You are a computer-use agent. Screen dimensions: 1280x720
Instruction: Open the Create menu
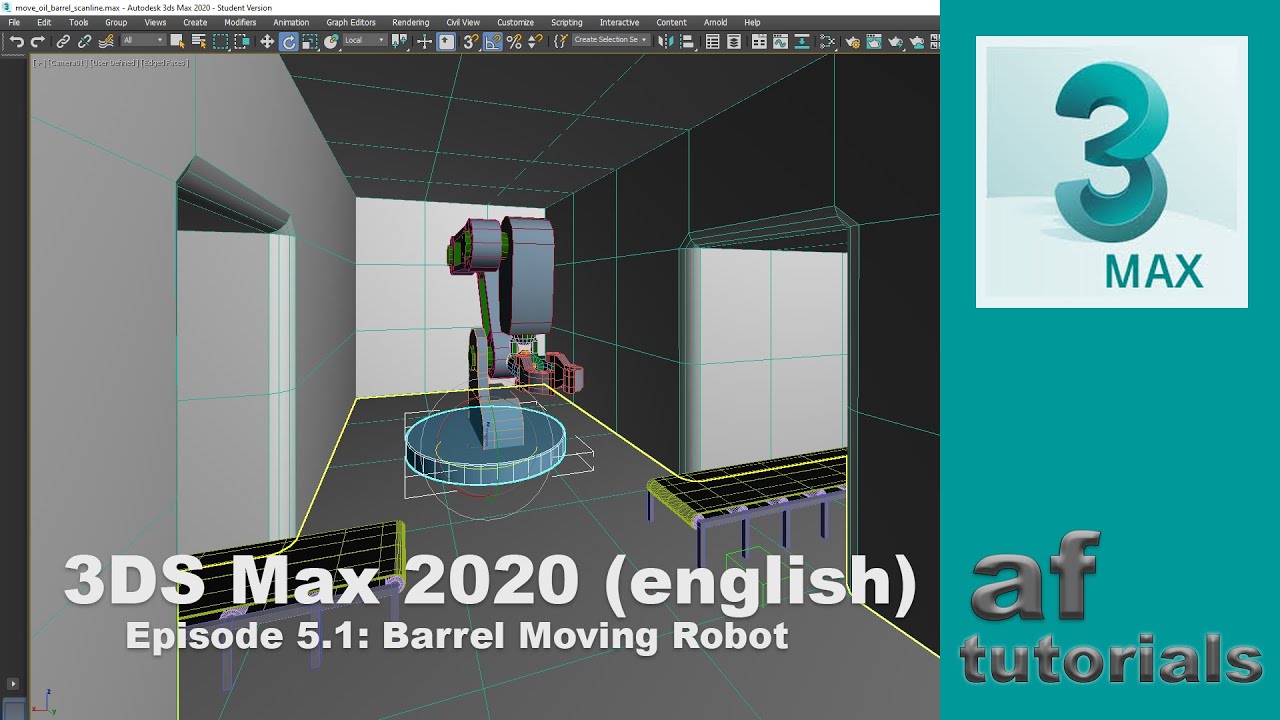pos(195,22)
